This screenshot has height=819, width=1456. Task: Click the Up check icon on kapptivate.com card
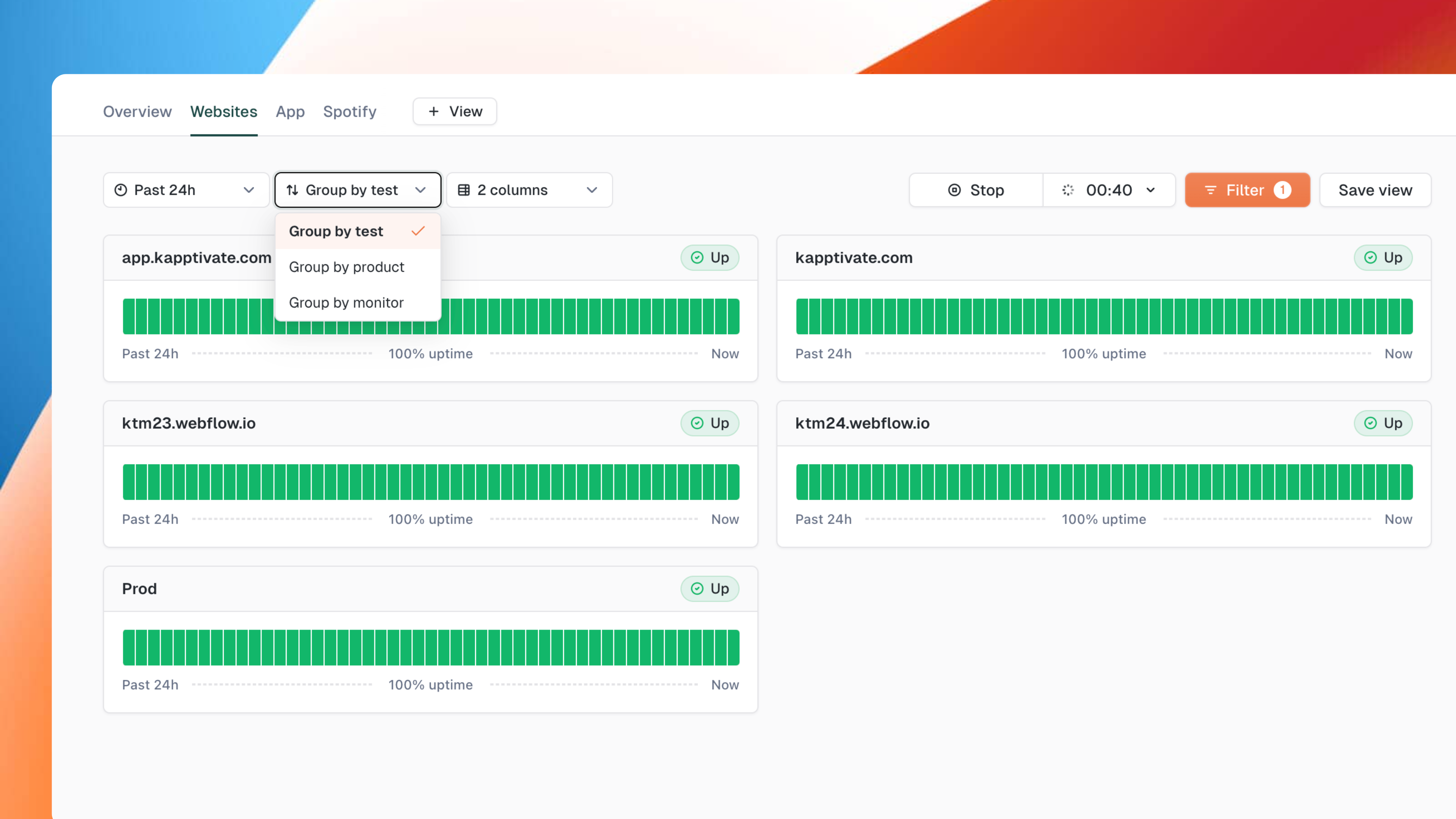(x=1370, y=258)
